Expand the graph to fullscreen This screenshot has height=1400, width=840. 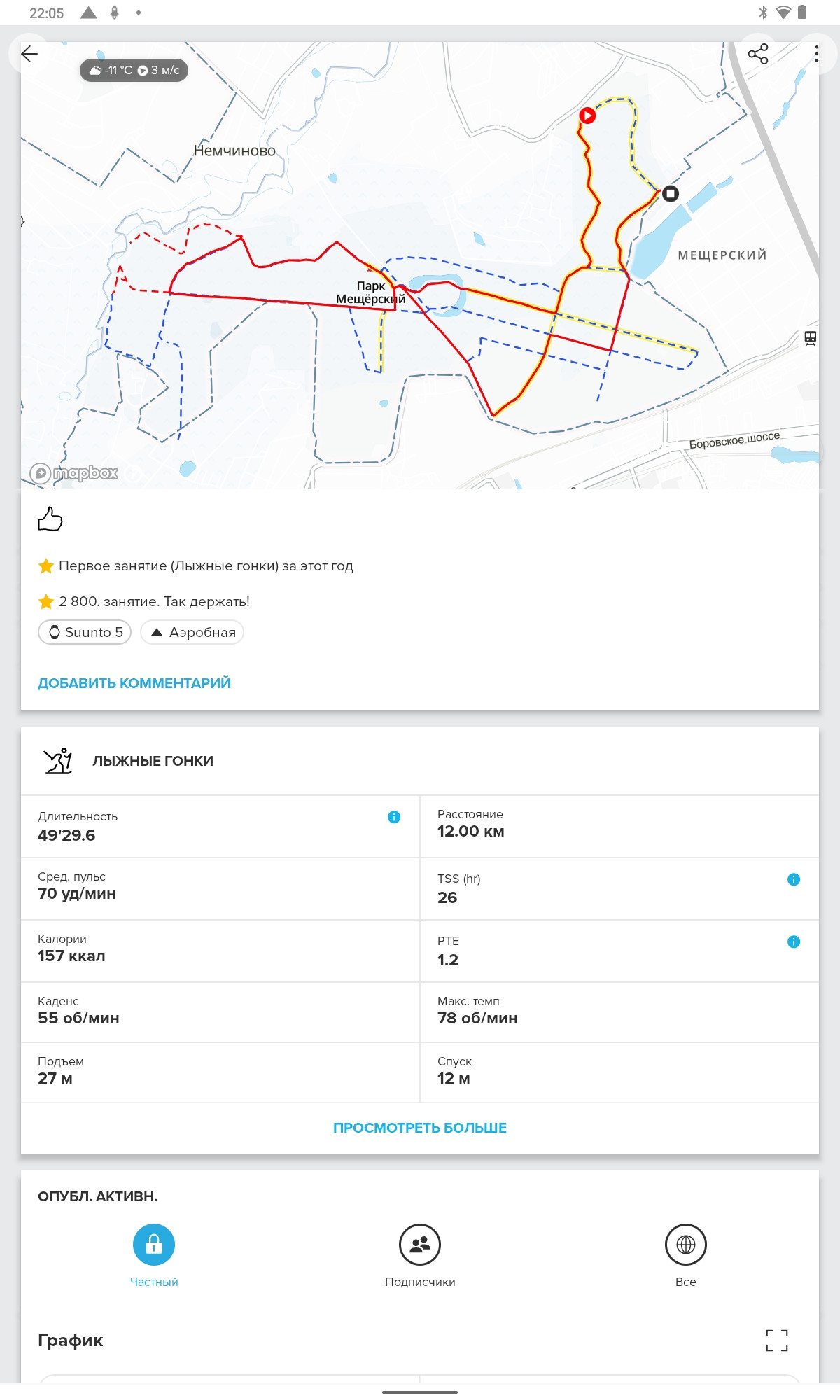777,1340
